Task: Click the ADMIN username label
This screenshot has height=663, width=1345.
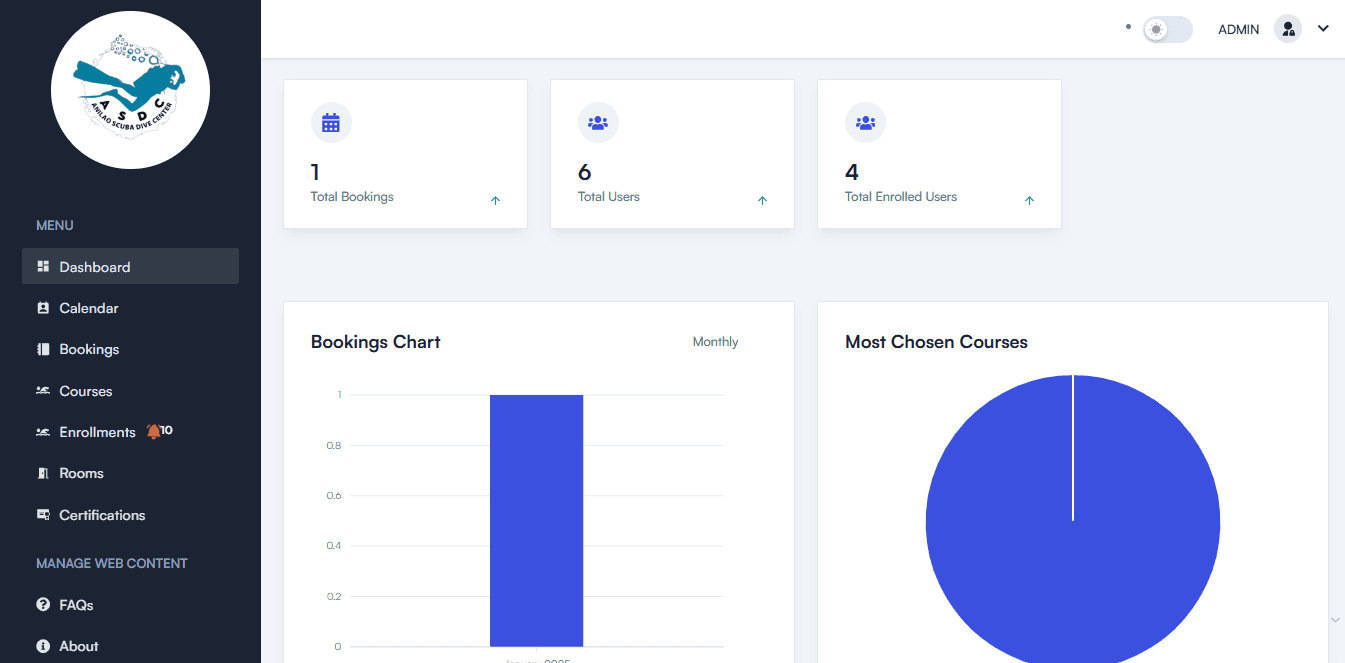Action: coord(1238,30)
